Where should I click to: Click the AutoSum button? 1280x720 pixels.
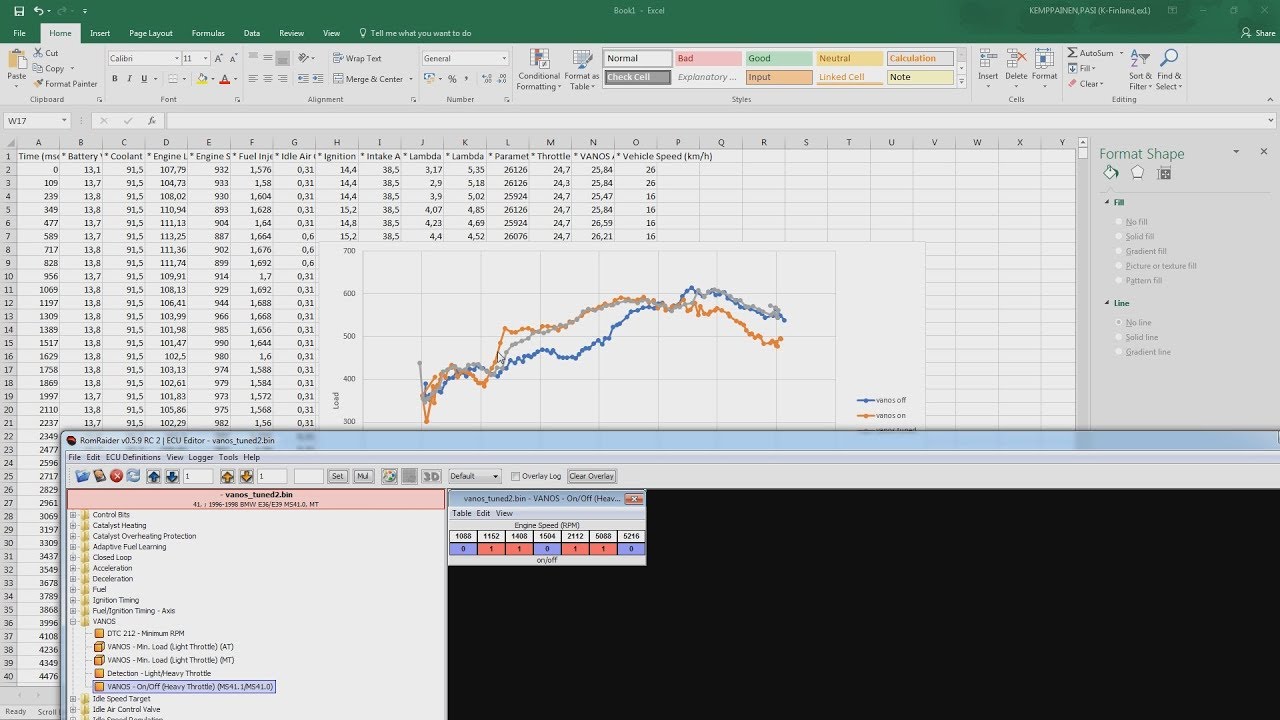coord(1091,53)
